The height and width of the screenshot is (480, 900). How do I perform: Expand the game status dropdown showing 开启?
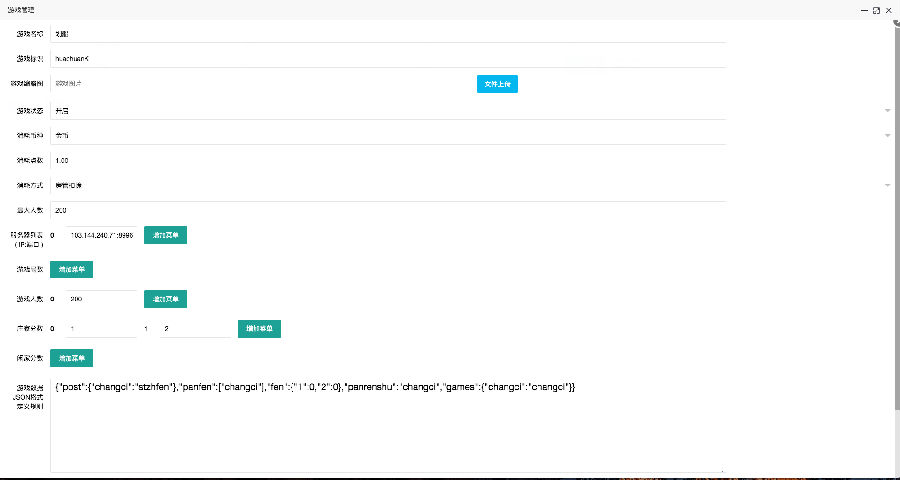tap(470, 110)
